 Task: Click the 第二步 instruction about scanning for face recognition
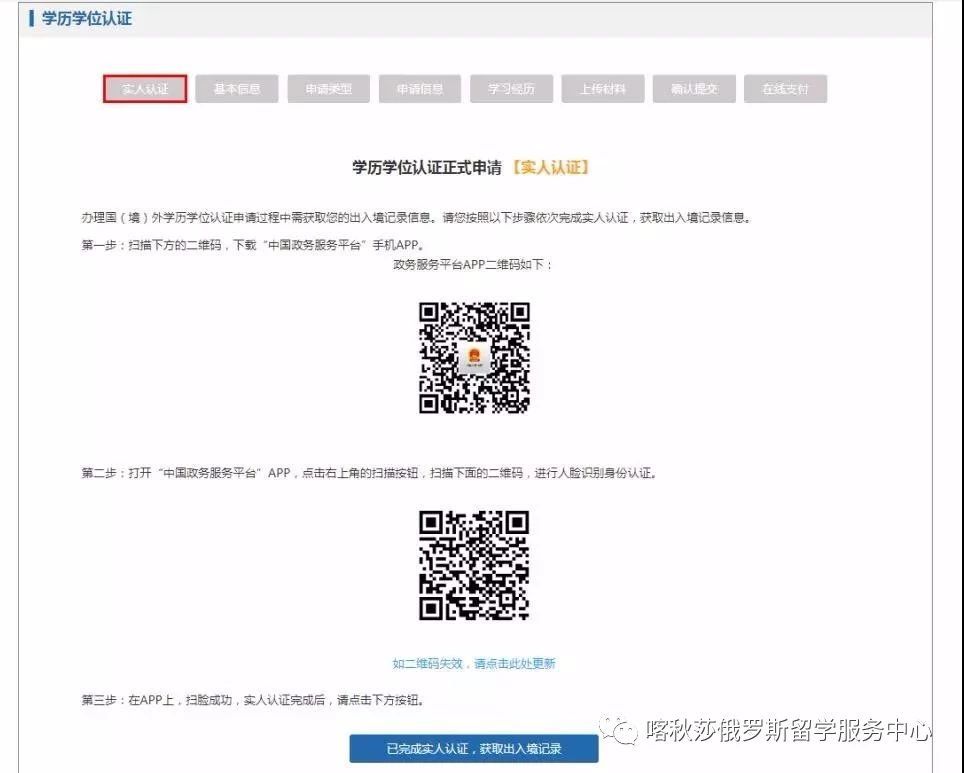(x=369, y=473)
